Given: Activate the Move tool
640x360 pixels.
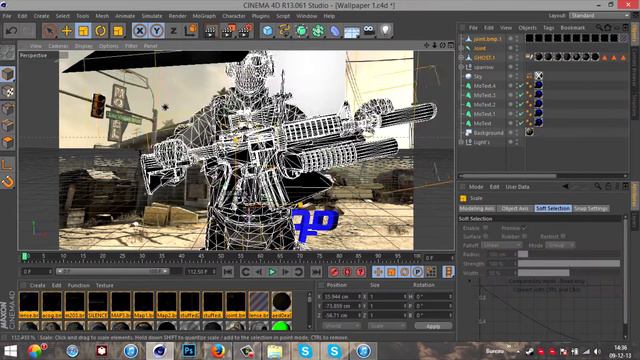Looking at the screenshot, I should click(67, 31).
